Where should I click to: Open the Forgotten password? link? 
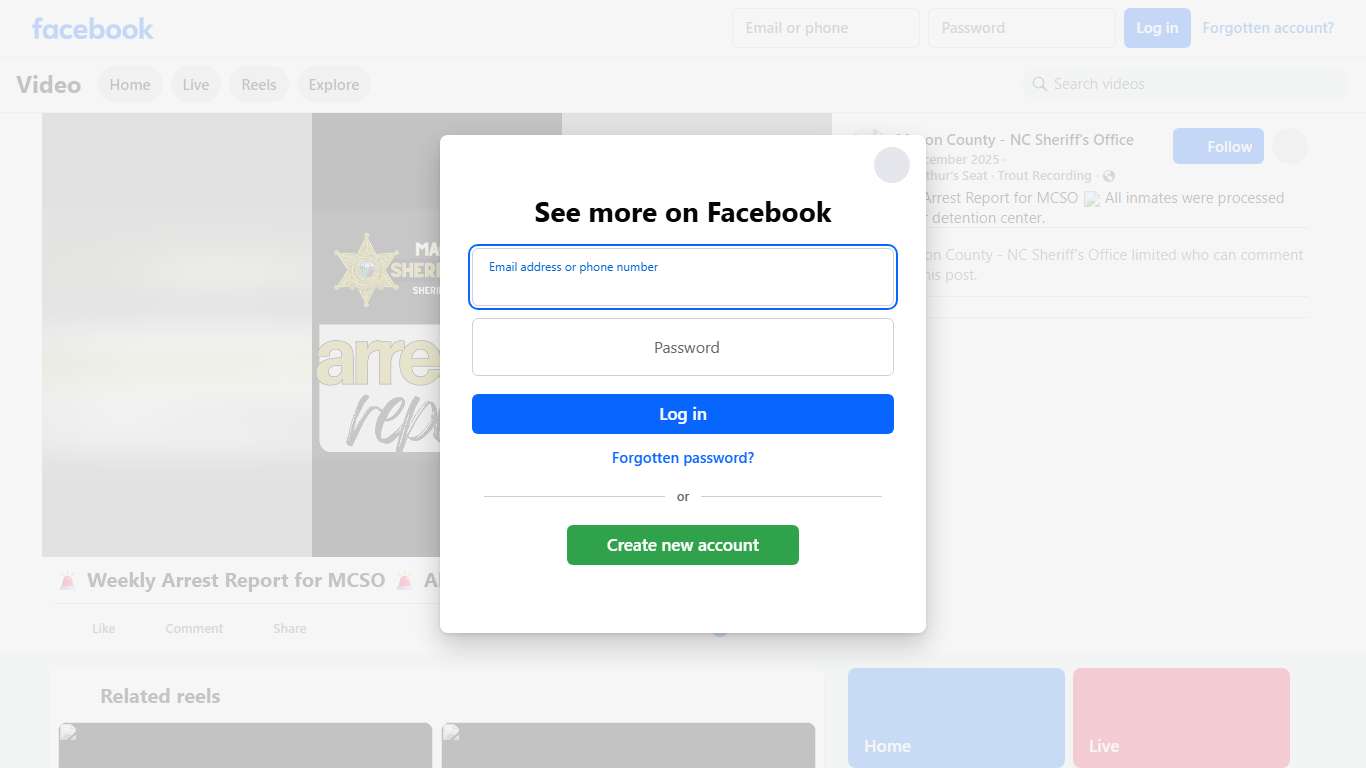(683, 458)
